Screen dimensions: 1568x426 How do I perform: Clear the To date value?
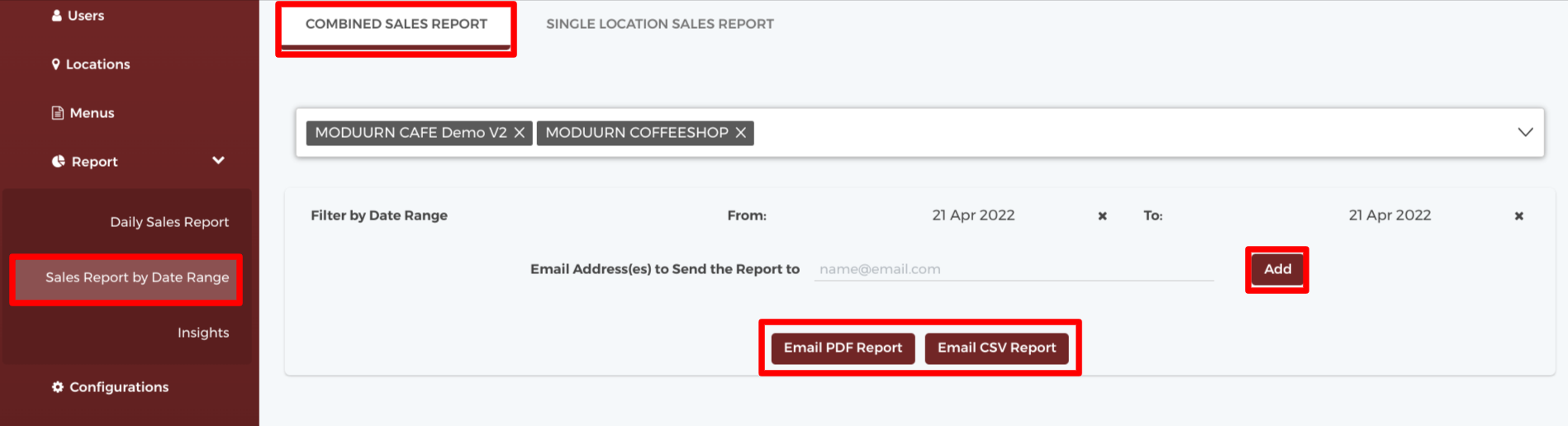1518,216
